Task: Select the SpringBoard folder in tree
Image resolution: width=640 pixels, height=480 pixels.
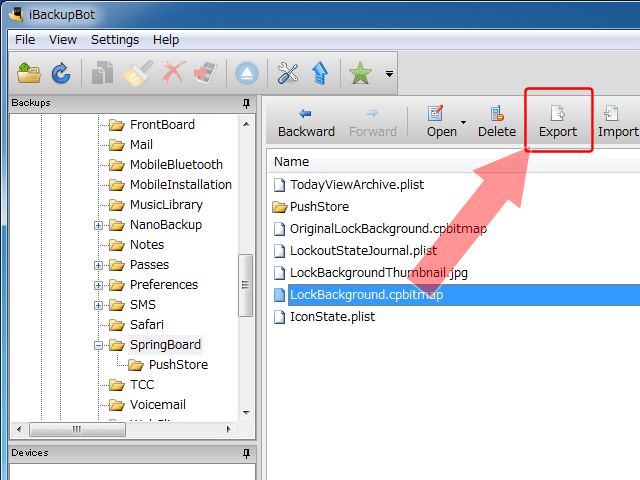Action: (165, 344)
